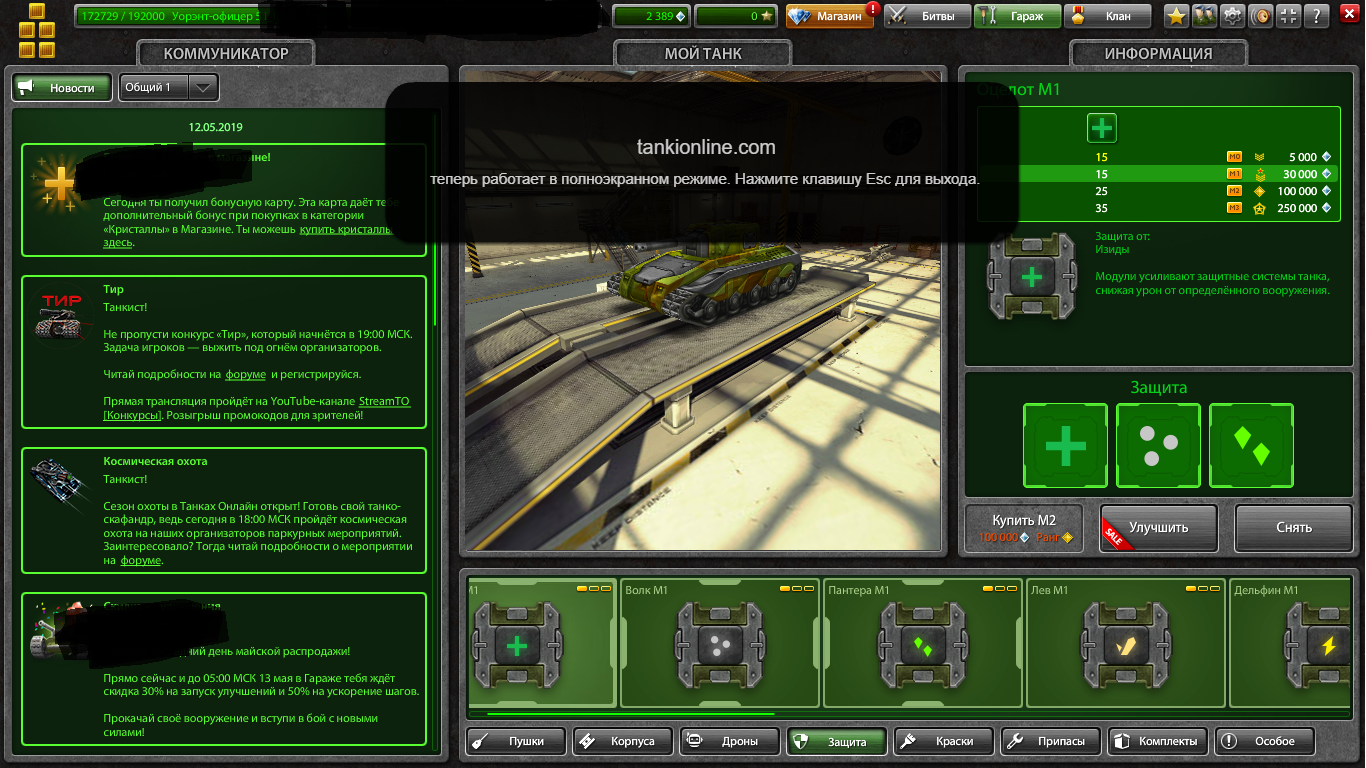Open the Комплекты kits category
This screenshot has height=768, width=1366.
(x=1157, y=741)
